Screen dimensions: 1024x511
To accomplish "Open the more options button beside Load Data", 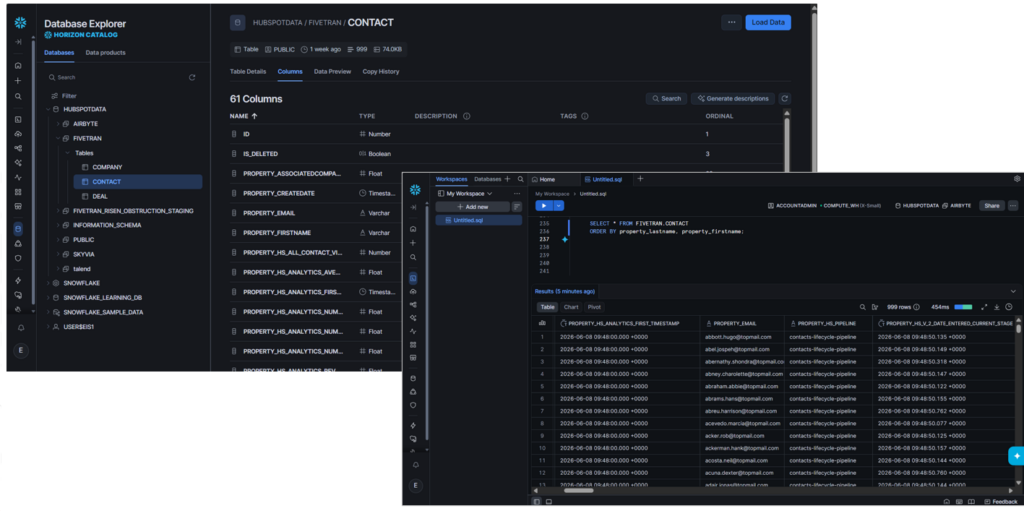I will (731, 22).
